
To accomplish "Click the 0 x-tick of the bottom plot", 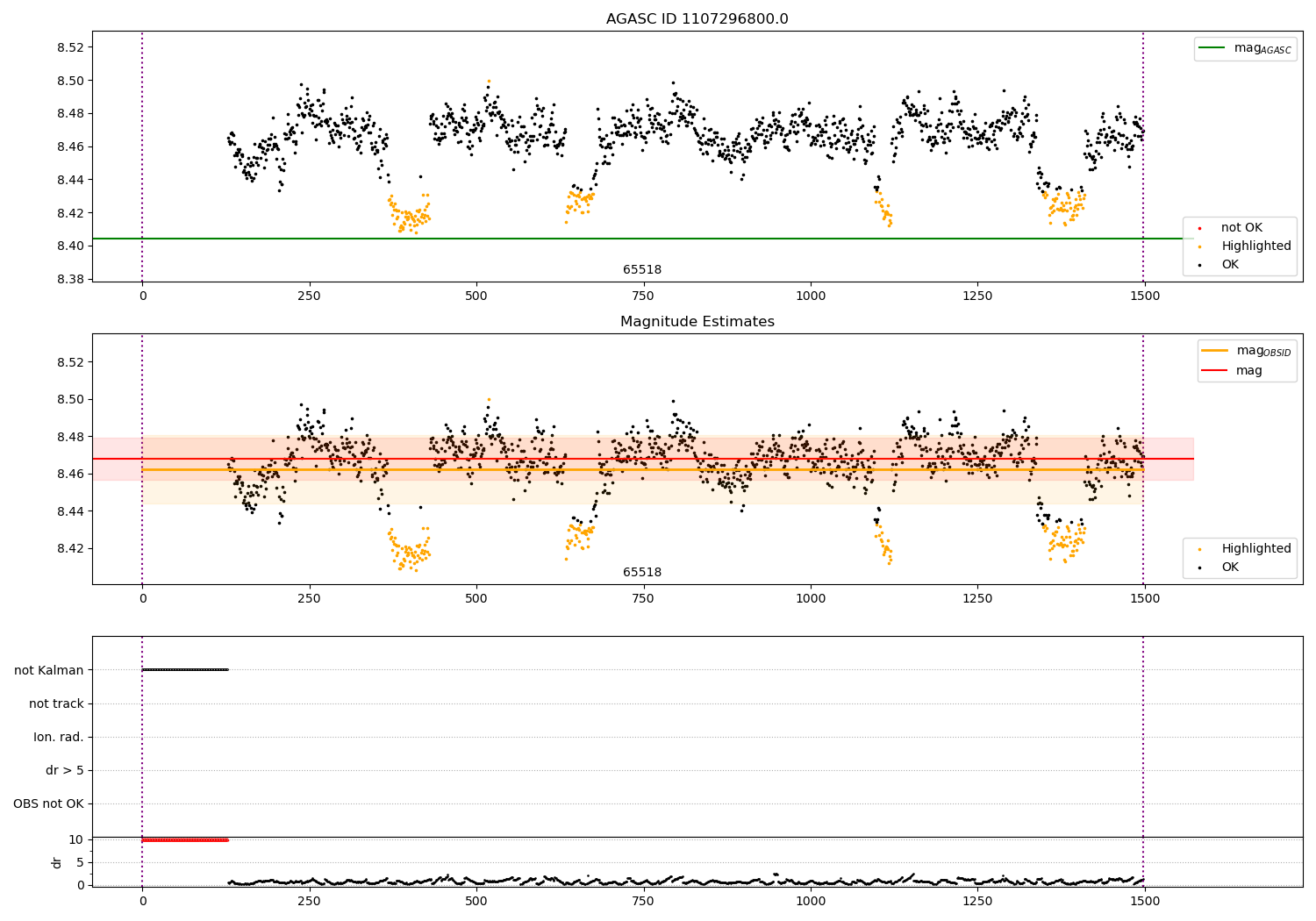I will pos(142,901).
